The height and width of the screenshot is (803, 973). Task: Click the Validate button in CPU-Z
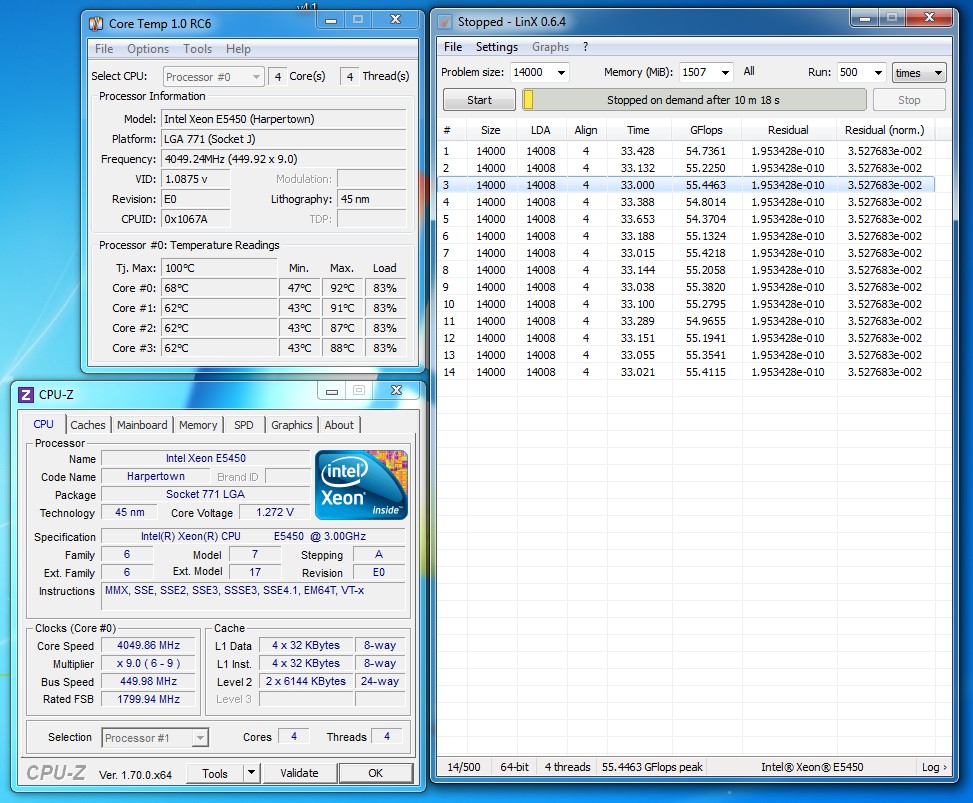coord(299,773)
